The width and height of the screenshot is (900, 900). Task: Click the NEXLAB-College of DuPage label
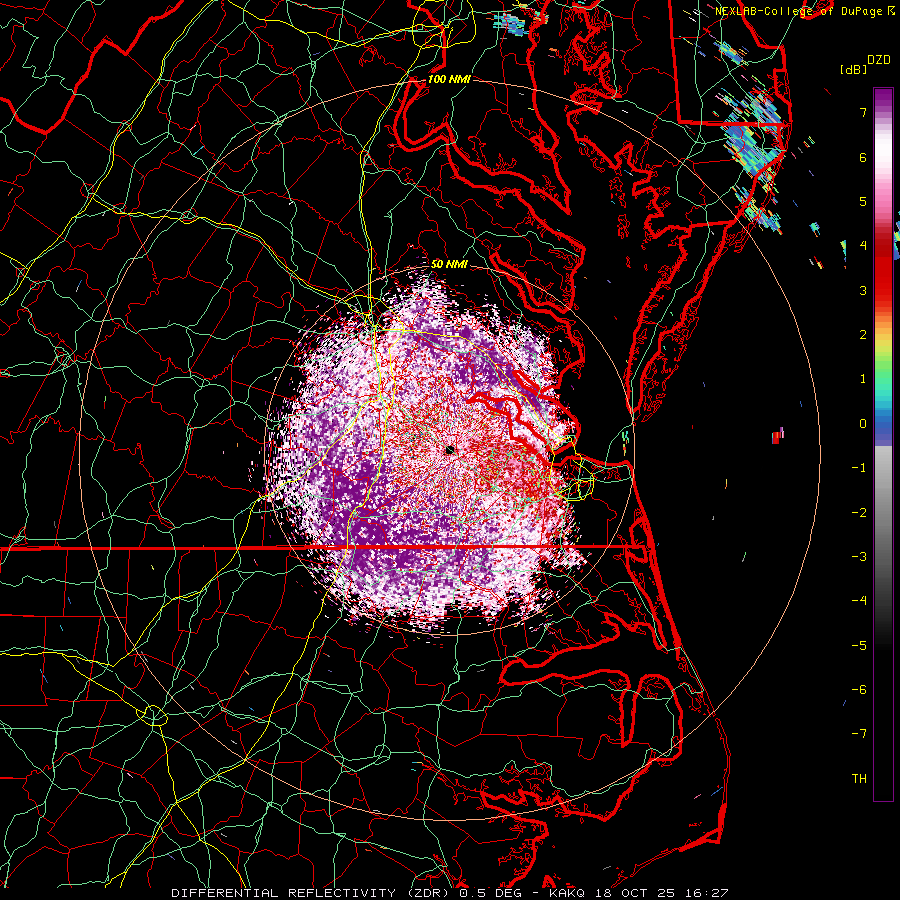(799, 11)
